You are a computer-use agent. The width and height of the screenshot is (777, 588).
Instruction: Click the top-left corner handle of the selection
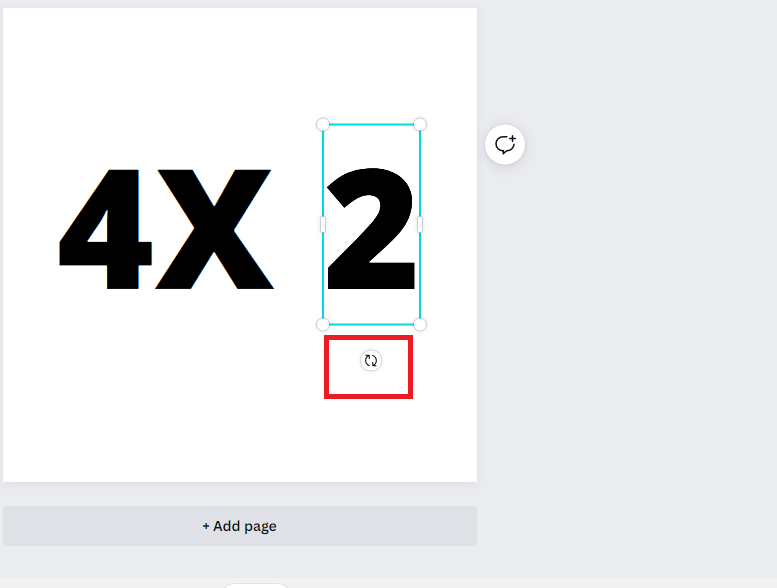pyautogui.click(x=323, y=124)
